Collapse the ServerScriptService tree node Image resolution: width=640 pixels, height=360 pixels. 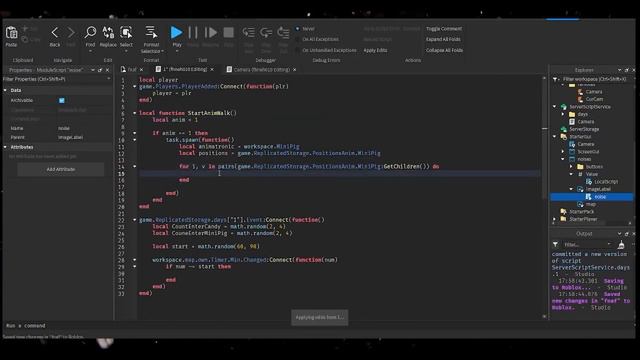tap(555, 107)
